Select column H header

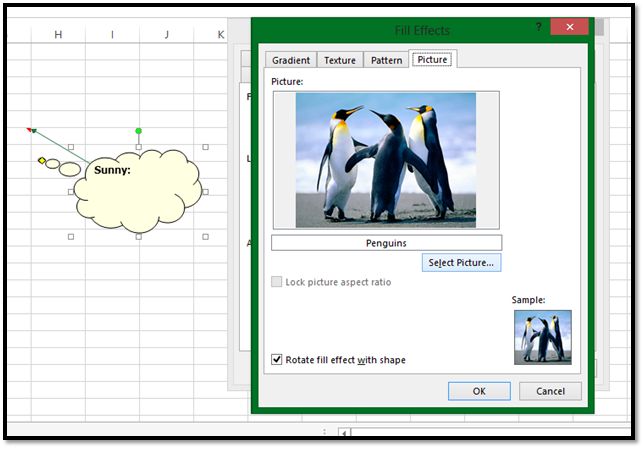[58, 35]
